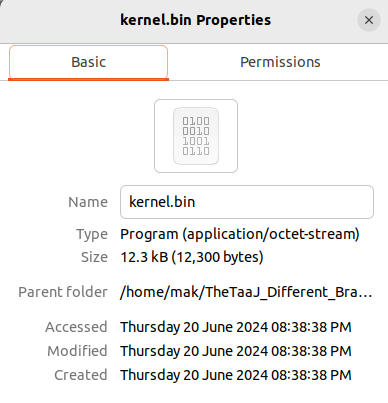Click the Type value Program (application/octet-stream)
388x403 pixels.
click(x=240, y=234)
